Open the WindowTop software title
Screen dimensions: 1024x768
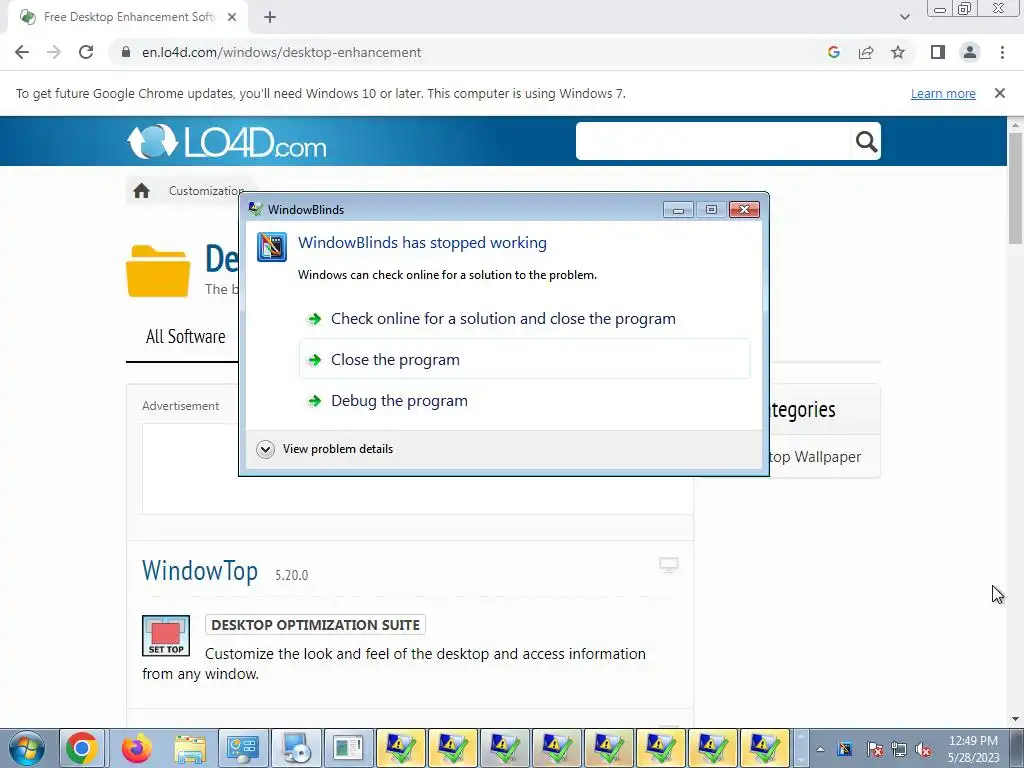pos(200,571)
